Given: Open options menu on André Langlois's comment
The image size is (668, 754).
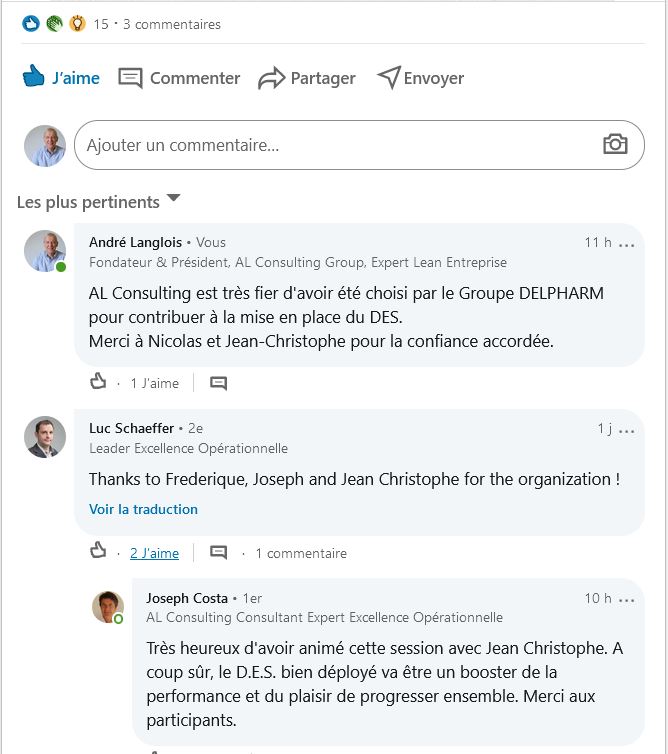Looking at the screenshot, I should (x=627, y=243).
